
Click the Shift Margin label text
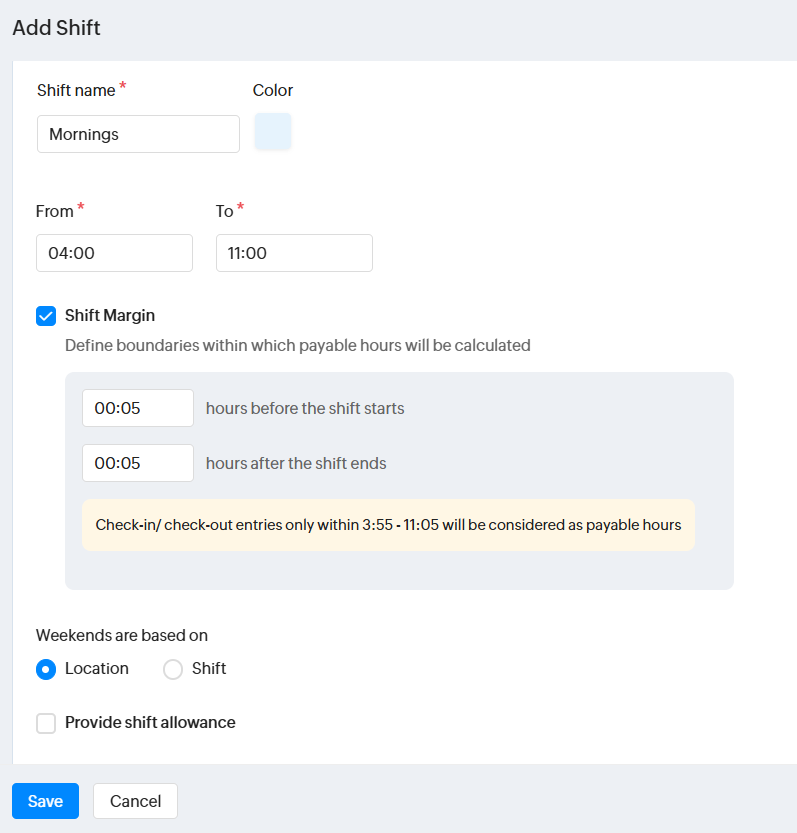pyautogui.click(x=110, y=316)
